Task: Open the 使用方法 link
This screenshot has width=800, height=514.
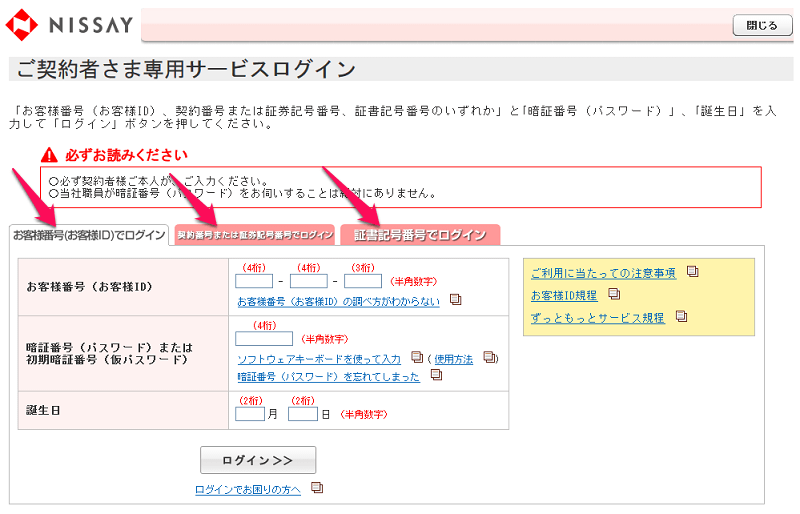Action: (x=454, y=359)
